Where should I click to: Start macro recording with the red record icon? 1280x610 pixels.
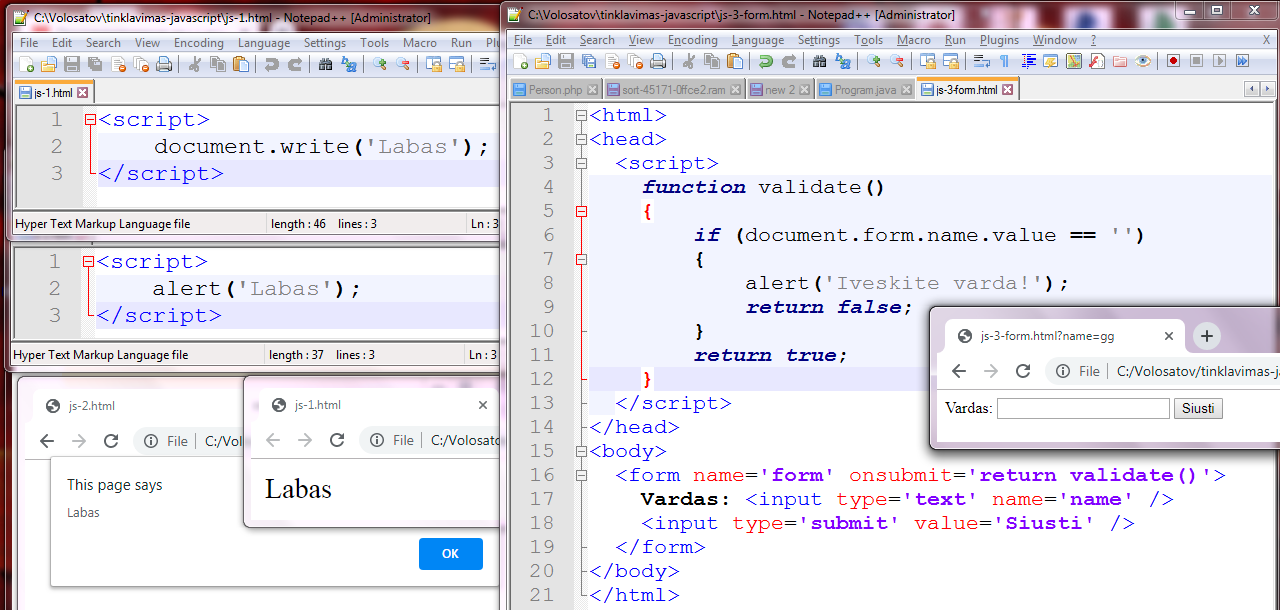[x=1174, y=61]
